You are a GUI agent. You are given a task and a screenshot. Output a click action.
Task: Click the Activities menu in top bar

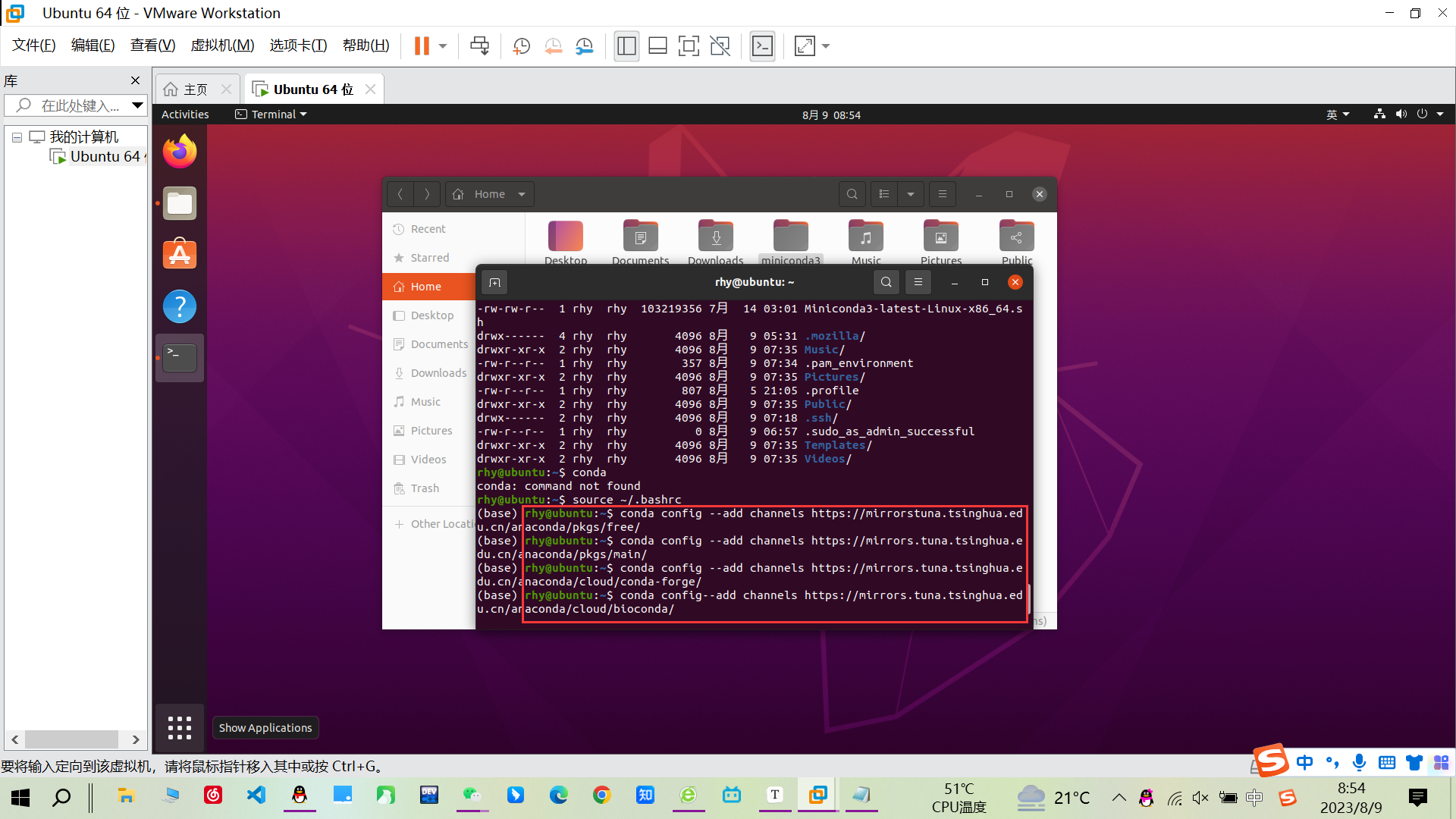[186, 114]
